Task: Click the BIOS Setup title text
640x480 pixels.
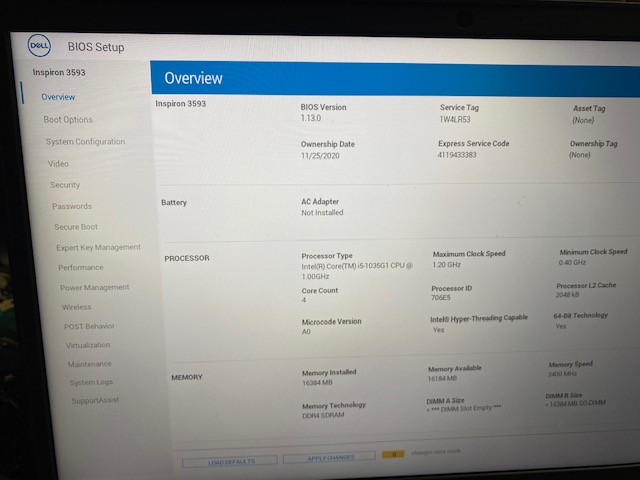Action: pos(96,47)
